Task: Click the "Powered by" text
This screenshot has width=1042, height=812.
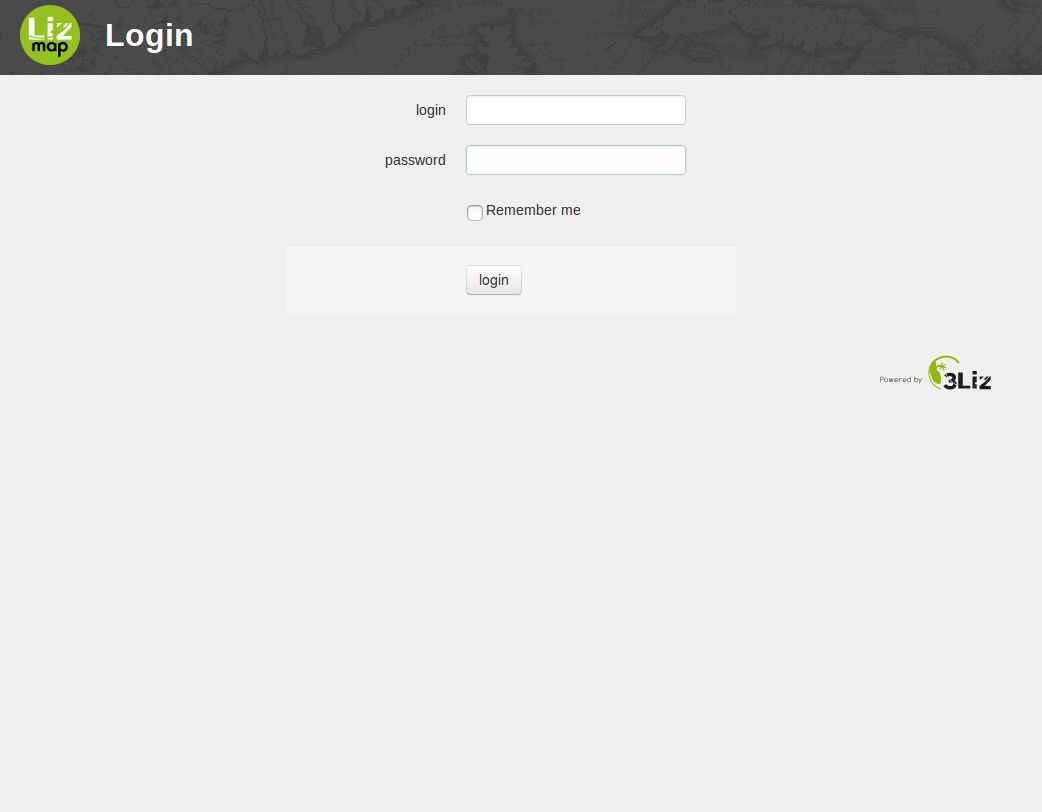Action: [x=900, y=380]
